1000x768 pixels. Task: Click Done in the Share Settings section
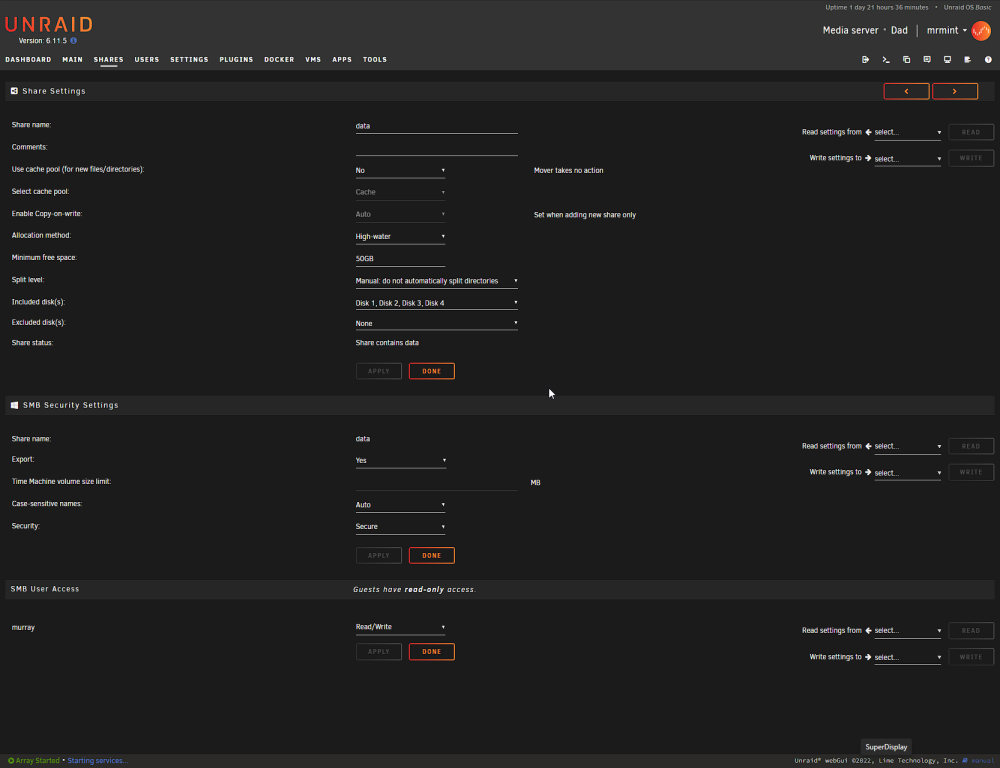coord(432,371)
